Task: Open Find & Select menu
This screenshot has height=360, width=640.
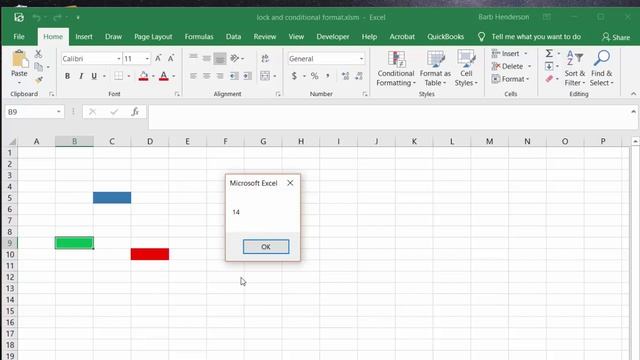Action: pyautogui.click(x=602, y=69)
